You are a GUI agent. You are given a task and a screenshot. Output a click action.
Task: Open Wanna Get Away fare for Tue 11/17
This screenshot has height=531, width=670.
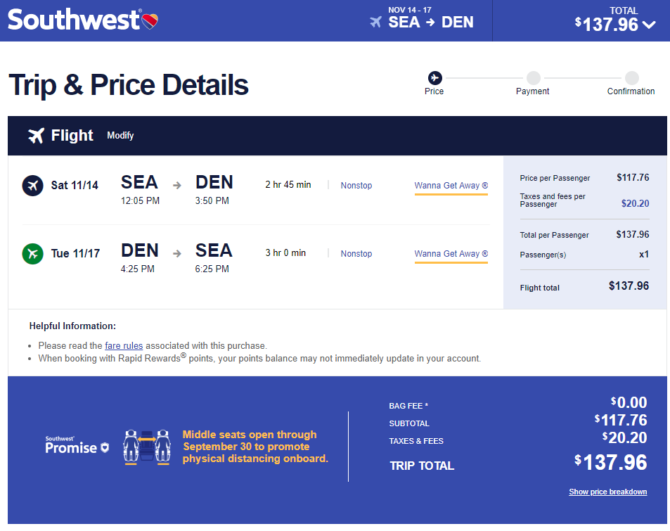coord(451,255)
